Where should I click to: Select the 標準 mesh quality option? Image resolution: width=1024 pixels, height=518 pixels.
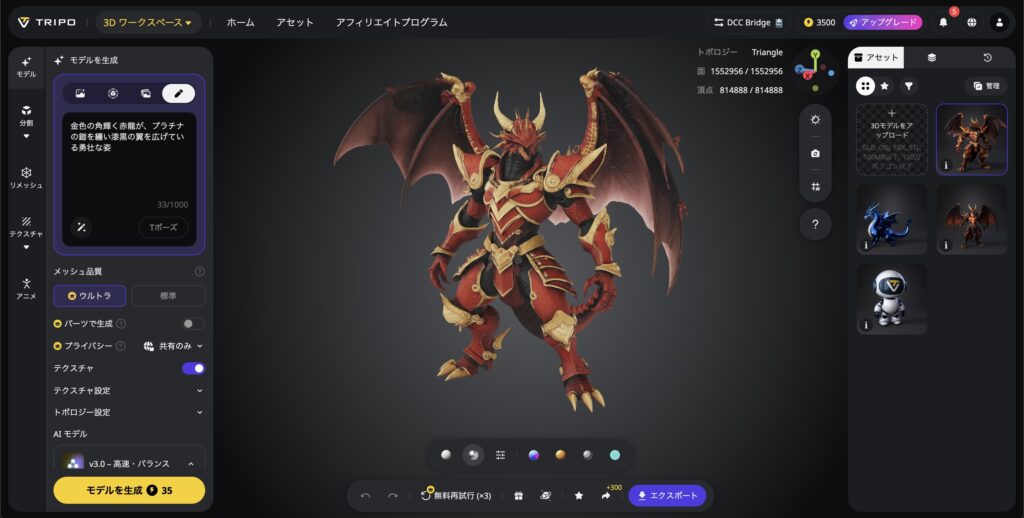pyautogui.click(x=168, y=296)
